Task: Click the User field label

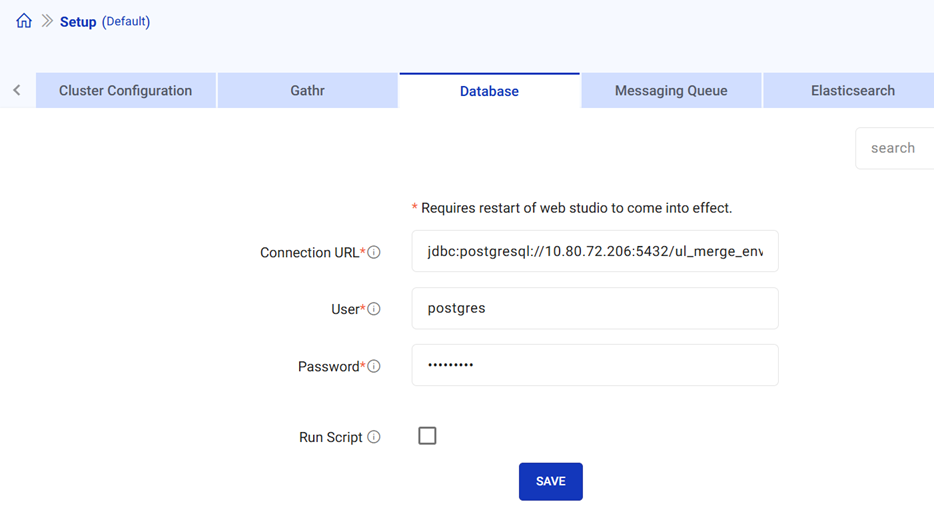Action: 345,309
